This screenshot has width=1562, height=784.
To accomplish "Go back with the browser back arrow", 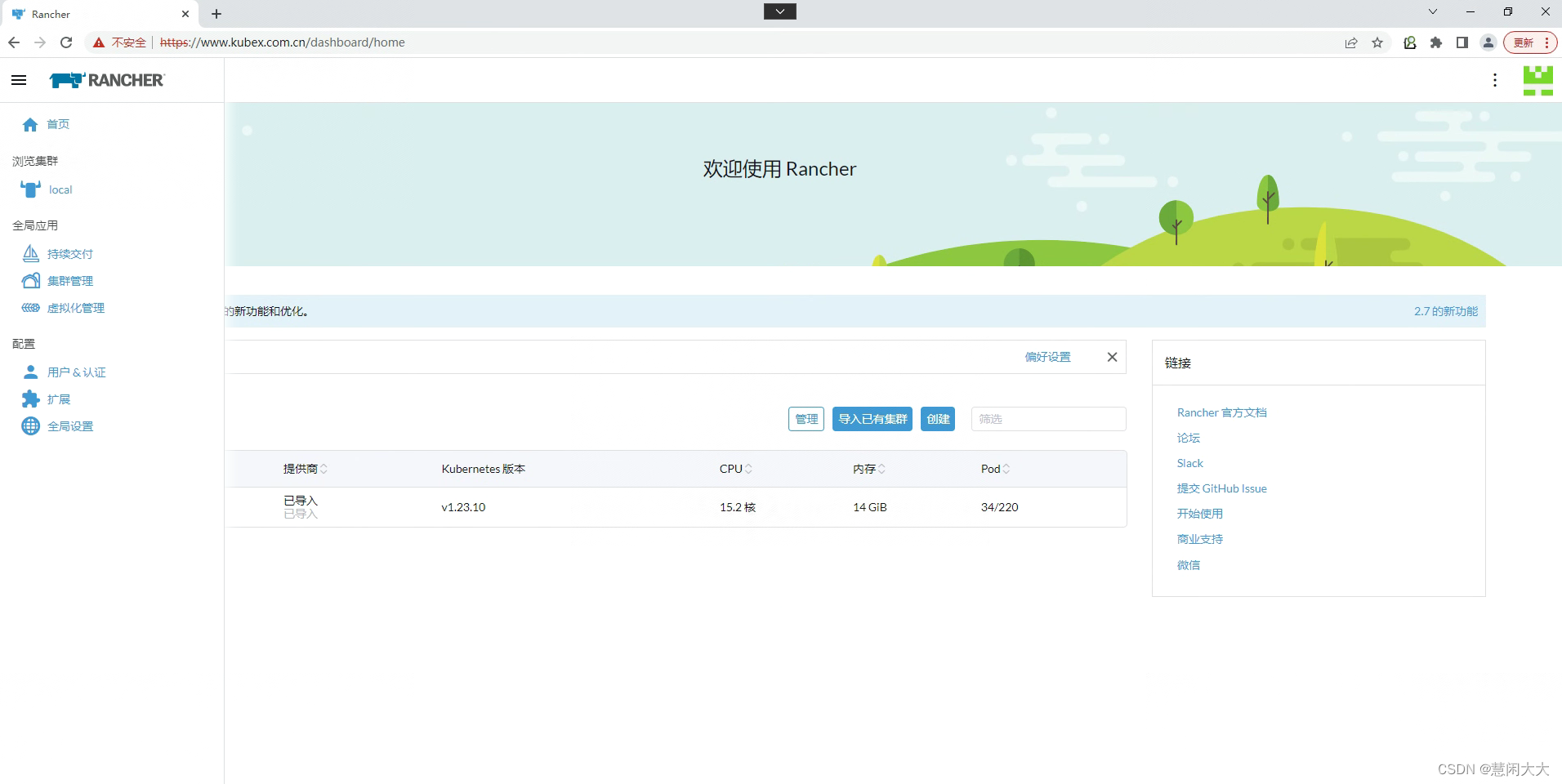I will (x=14, y=42).
